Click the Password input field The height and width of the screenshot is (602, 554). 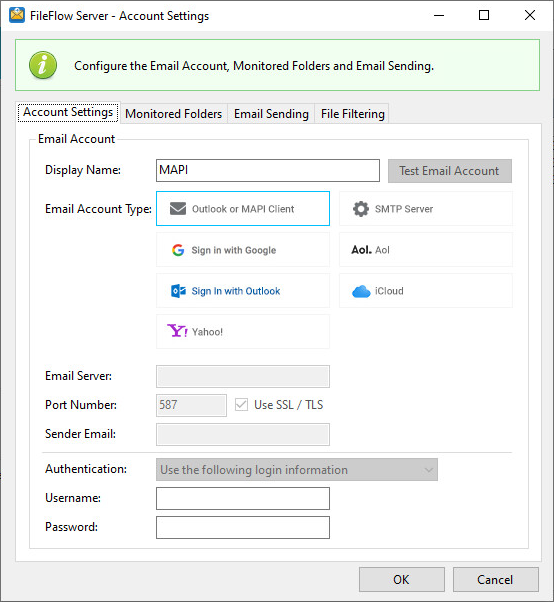243,528
